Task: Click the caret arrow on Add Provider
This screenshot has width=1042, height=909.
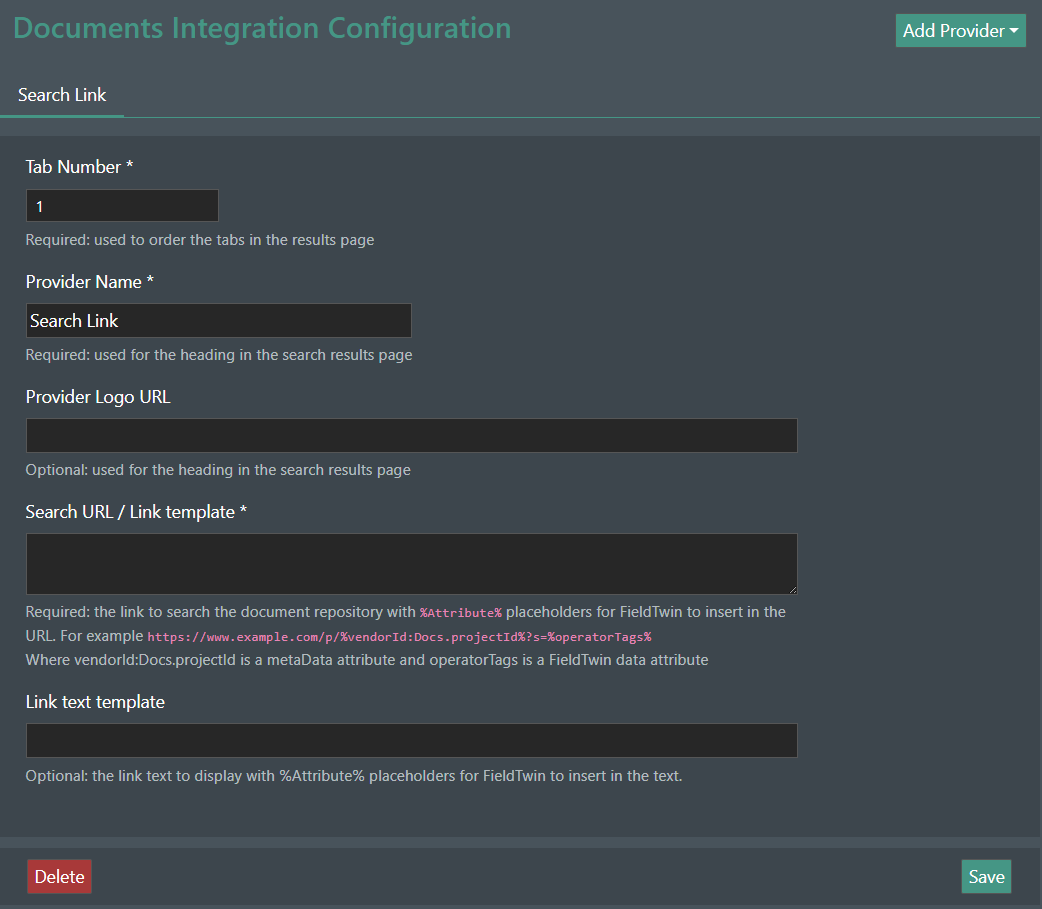Action: (1014, 30)
